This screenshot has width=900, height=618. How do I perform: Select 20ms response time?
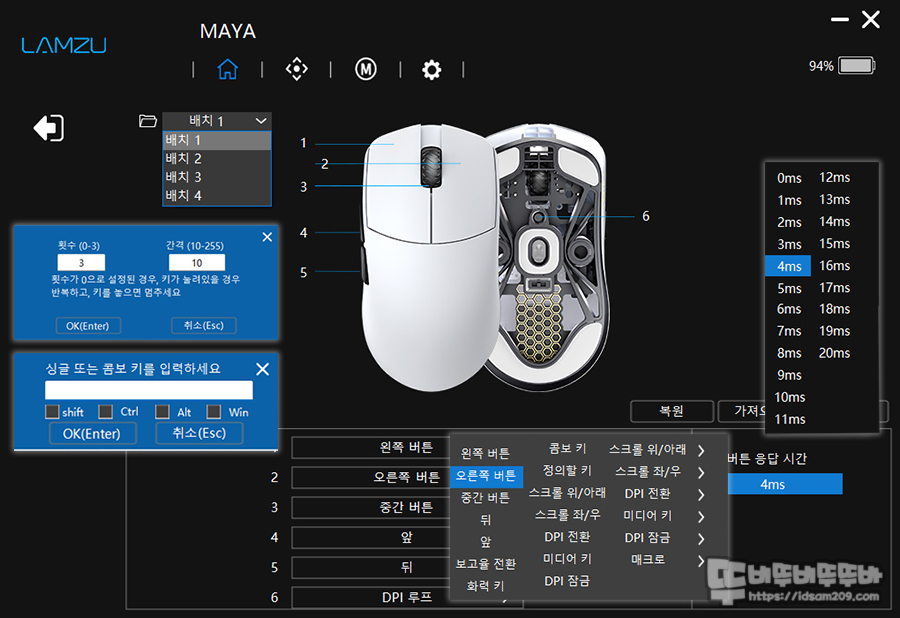tap(835, 353)
